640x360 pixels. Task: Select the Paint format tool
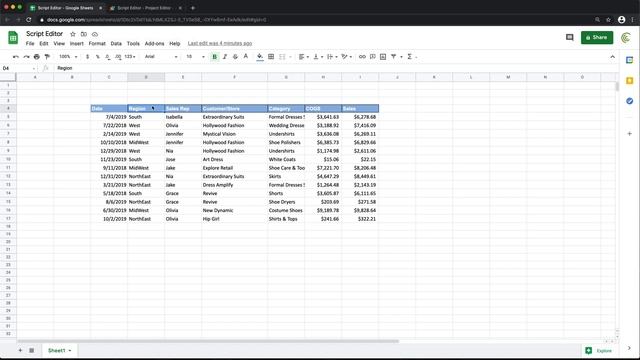(47, 57)
